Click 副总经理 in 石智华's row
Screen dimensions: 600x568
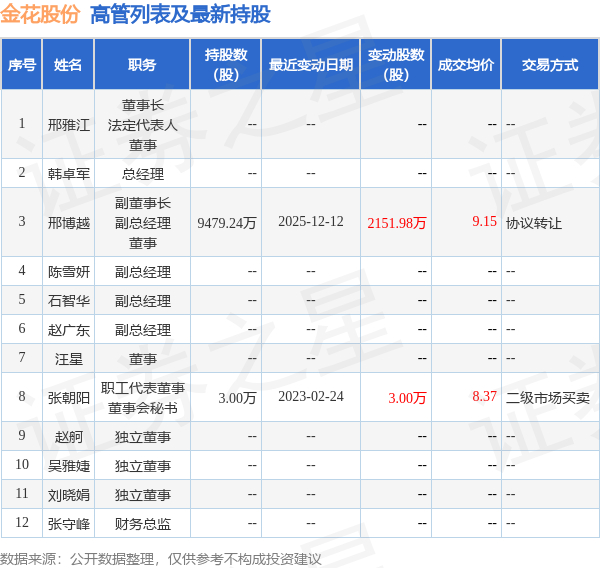(x=142, y=301)
